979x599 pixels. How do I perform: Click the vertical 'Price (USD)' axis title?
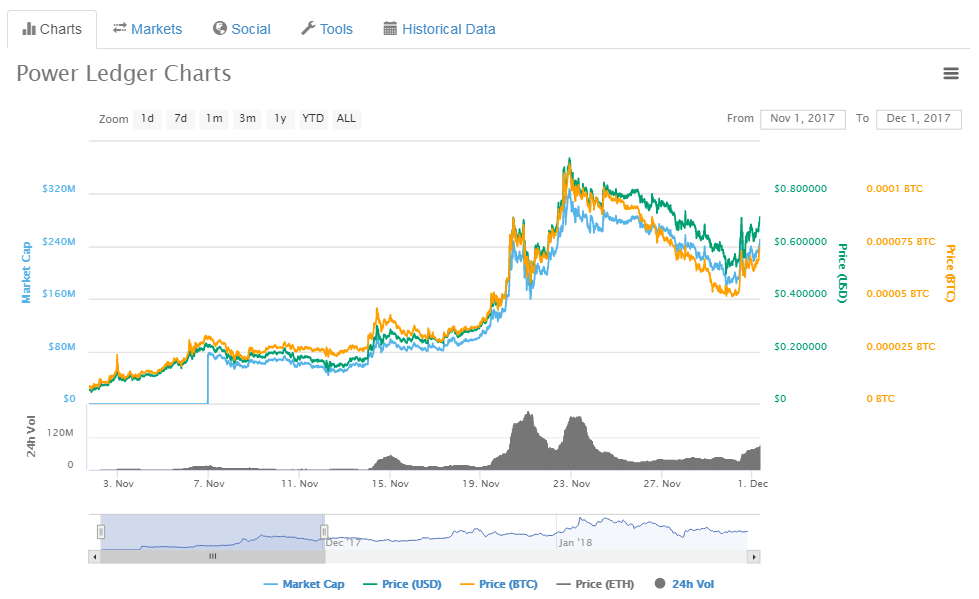click(x=842, y=273)
